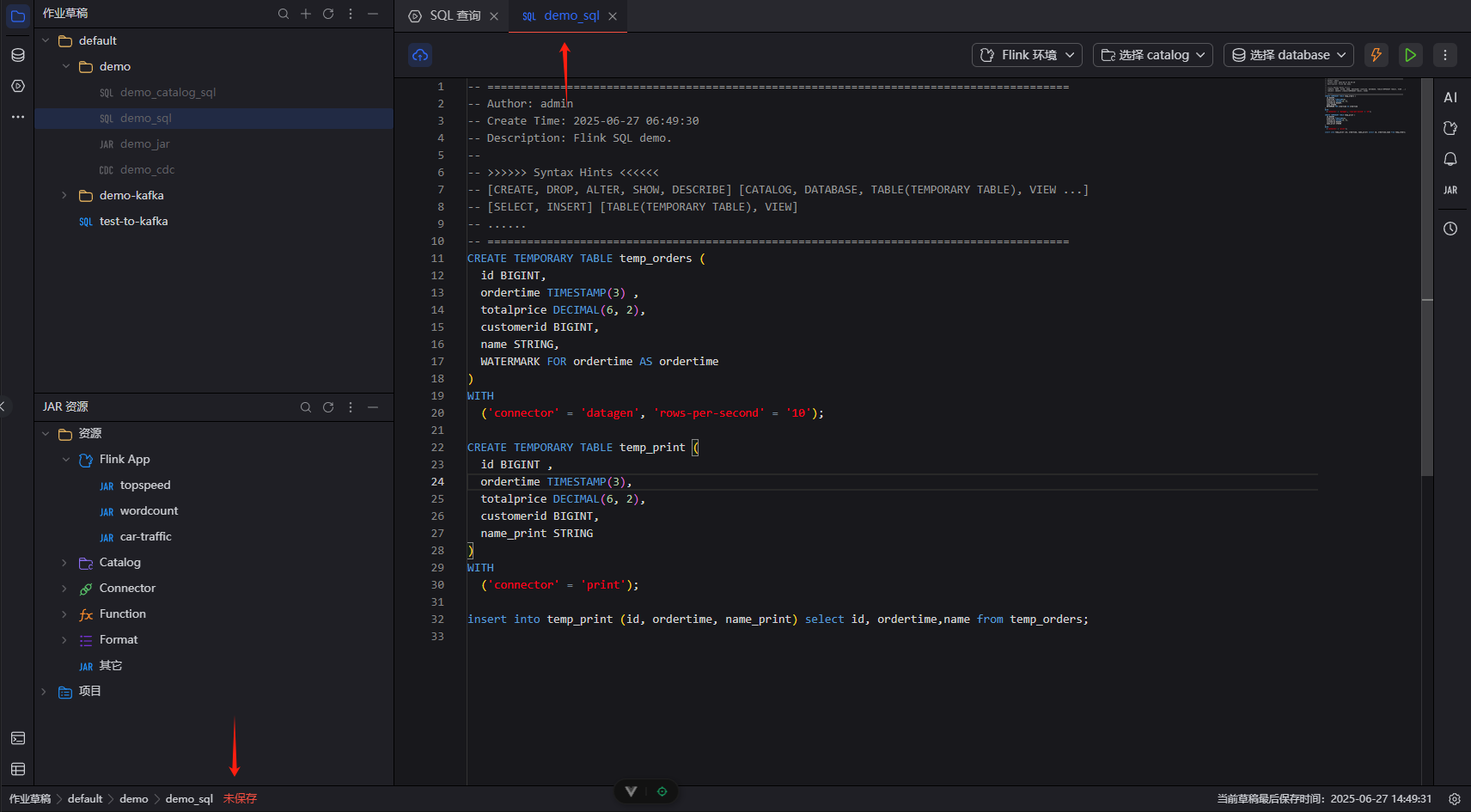Open the AI assistant panel icon
This screenshot has width=1471, height=812.
pyautogui.click(x=1450, y=97)
